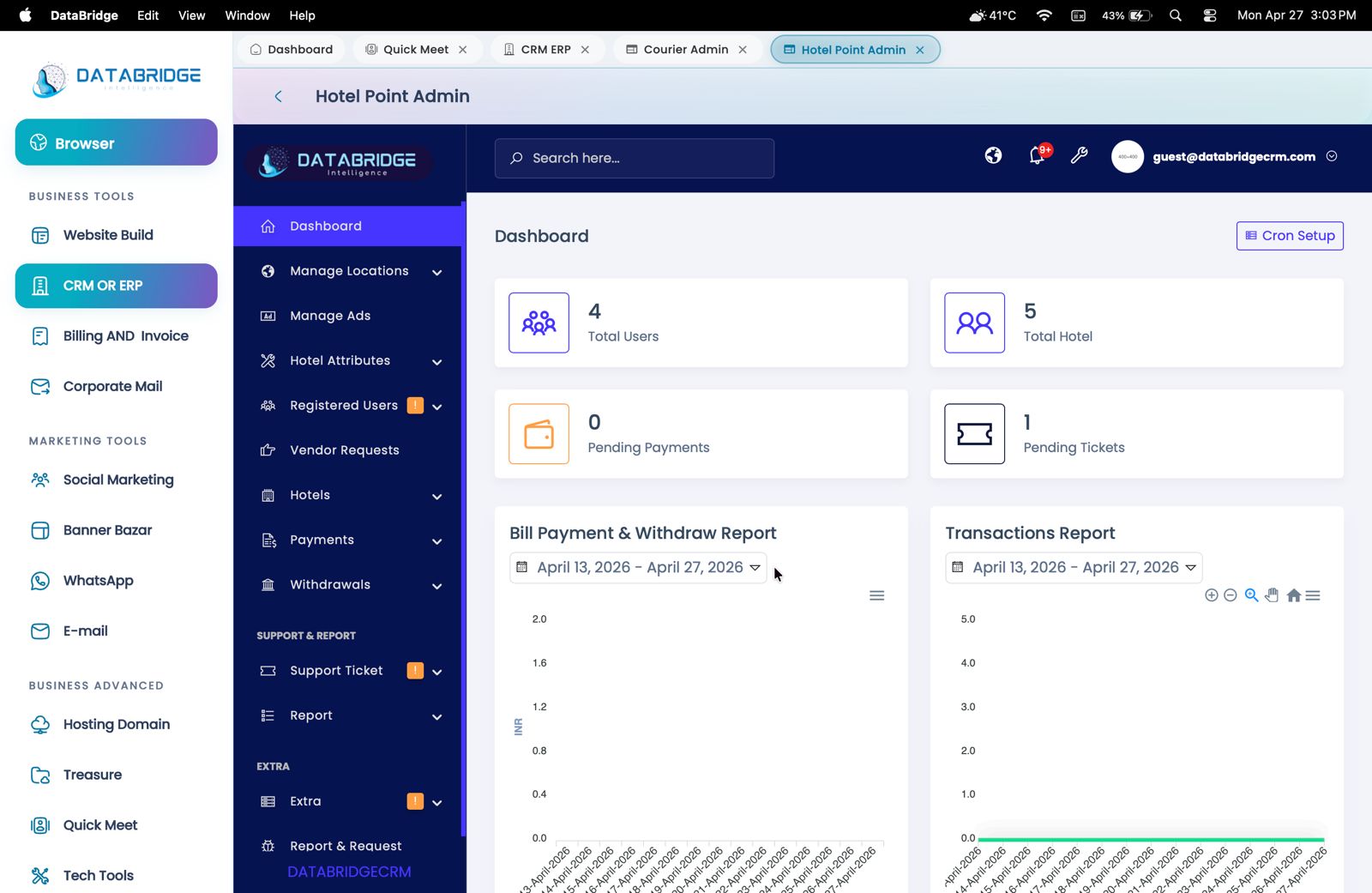Select the selection zoom magnifier tool
This screenshot has width=1372, height=893.
tap(1251, 595)
